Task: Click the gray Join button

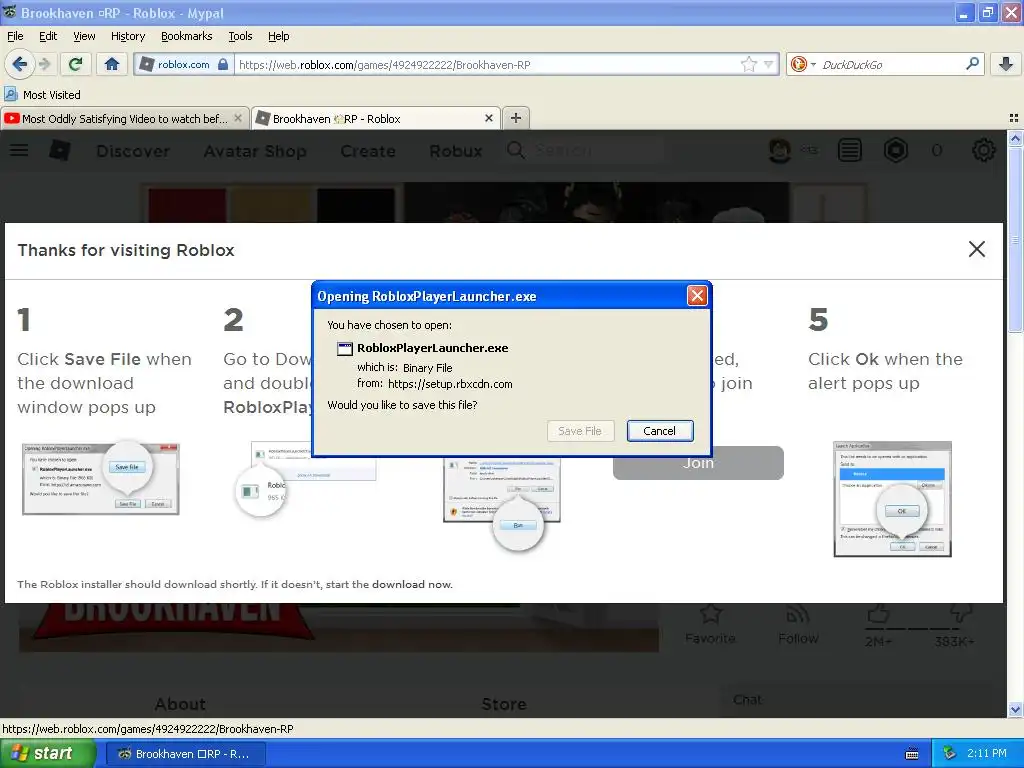Action: click(x=698, y=463)
